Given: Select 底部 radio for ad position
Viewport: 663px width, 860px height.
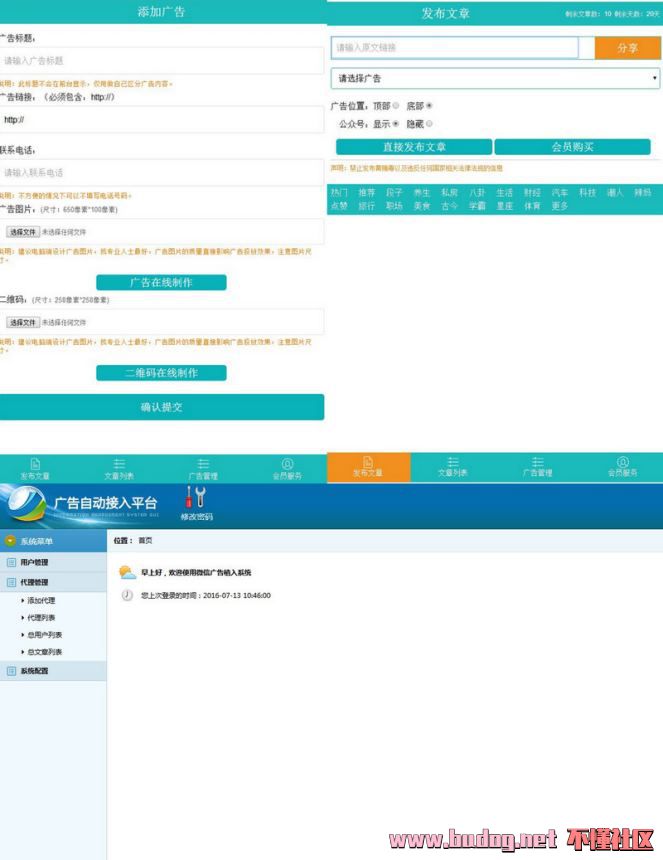Looking at the screenshot, I should [429, 105].
